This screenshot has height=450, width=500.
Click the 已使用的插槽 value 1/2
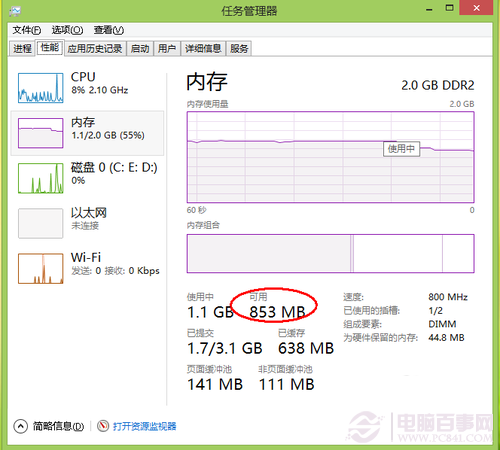coord(436,311)
